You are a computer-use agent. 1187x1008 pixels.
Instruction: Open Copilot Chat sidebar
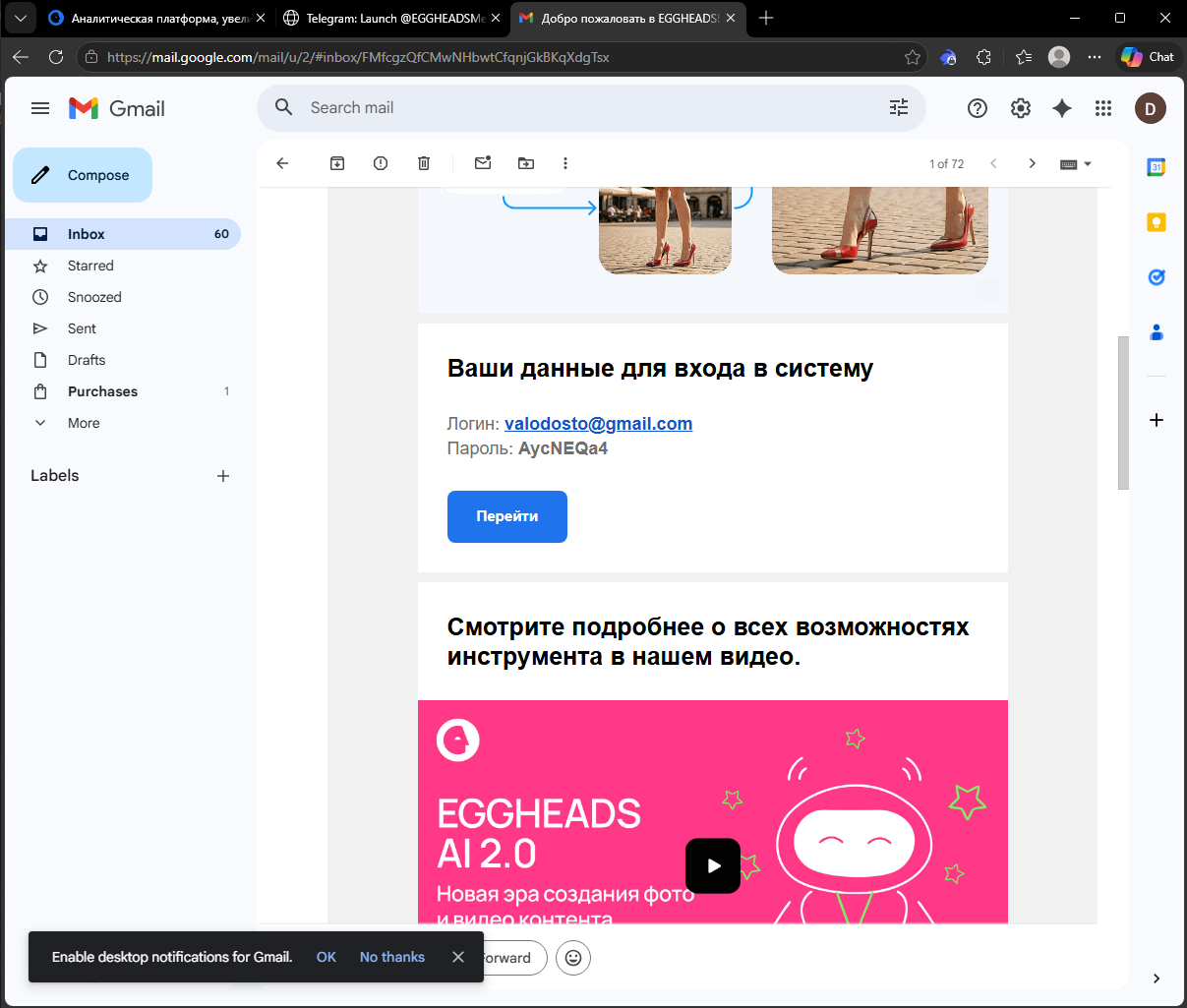pos(1148,57)
